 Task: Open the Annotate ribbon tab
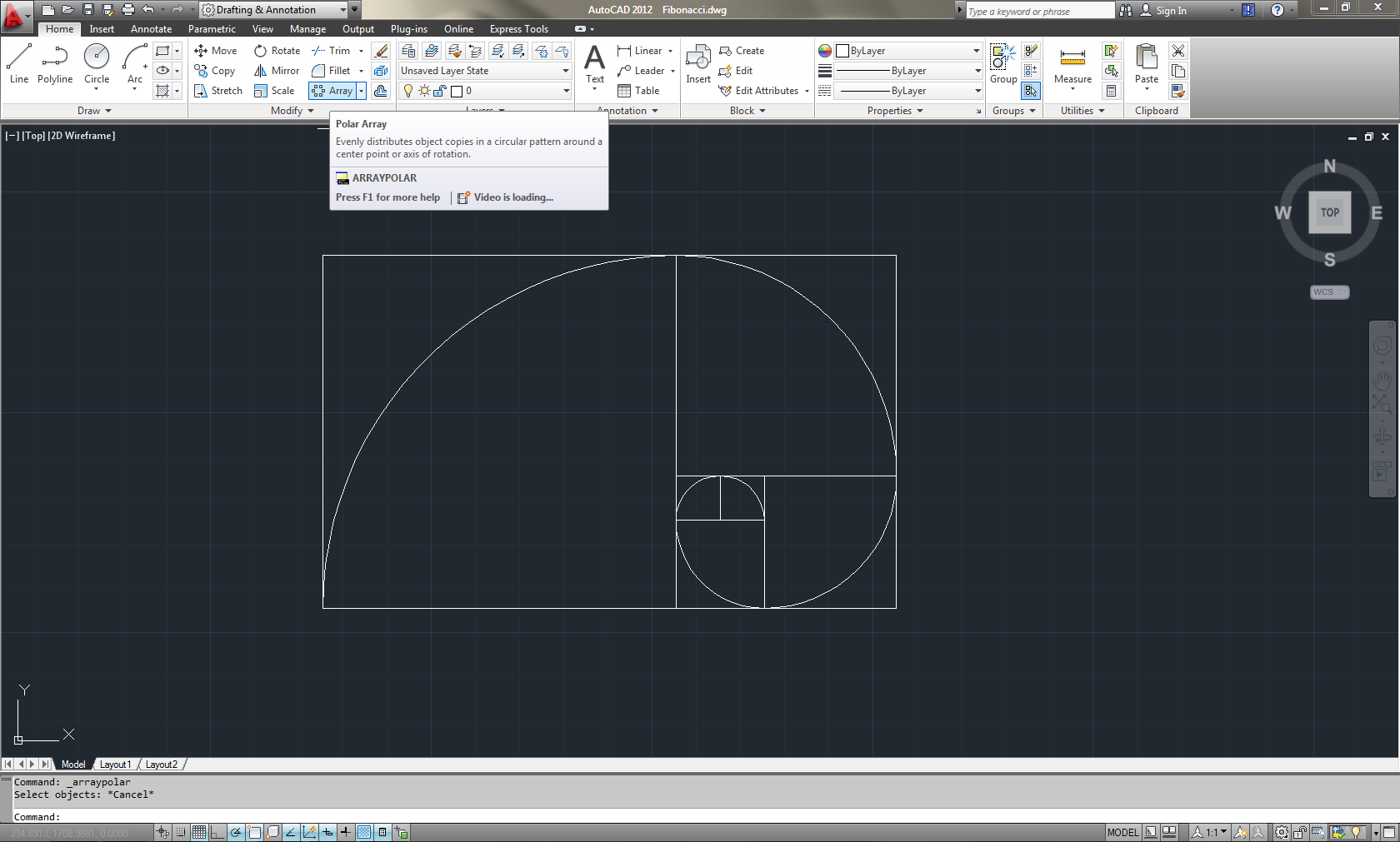[151, 29]
